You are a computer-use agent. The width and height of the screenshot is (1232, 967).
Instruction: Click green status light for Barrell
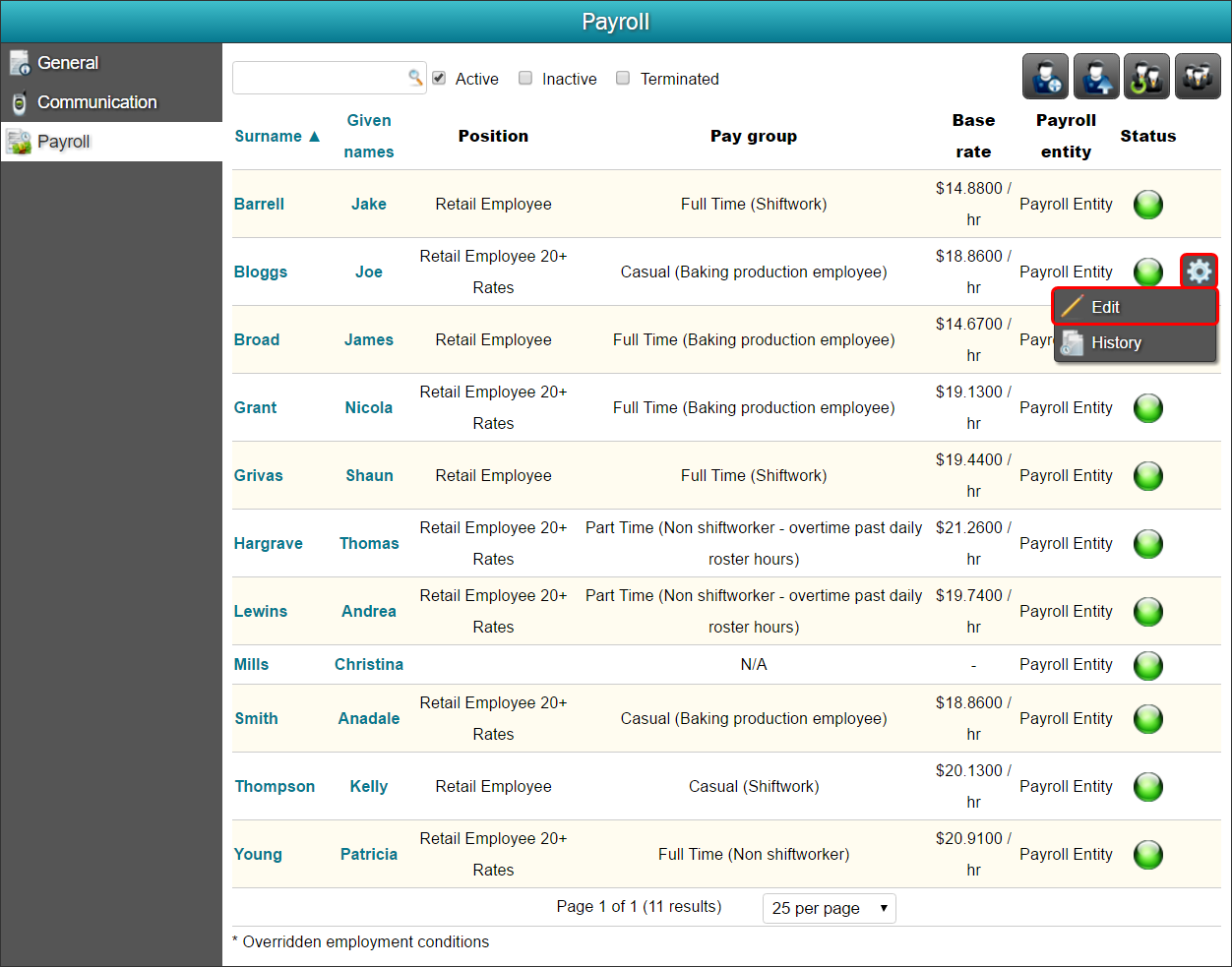click(1148, 205)
